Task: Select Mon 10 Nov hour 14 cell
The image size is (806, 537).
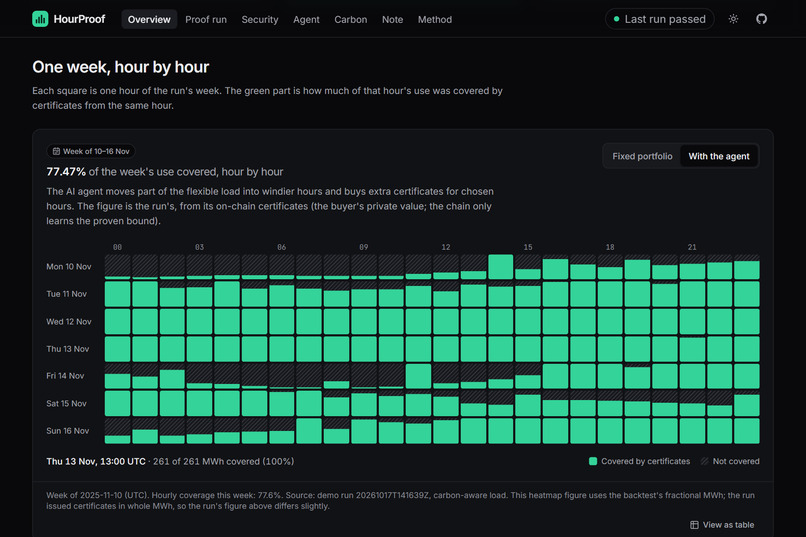Action: (x=501, y=267)
